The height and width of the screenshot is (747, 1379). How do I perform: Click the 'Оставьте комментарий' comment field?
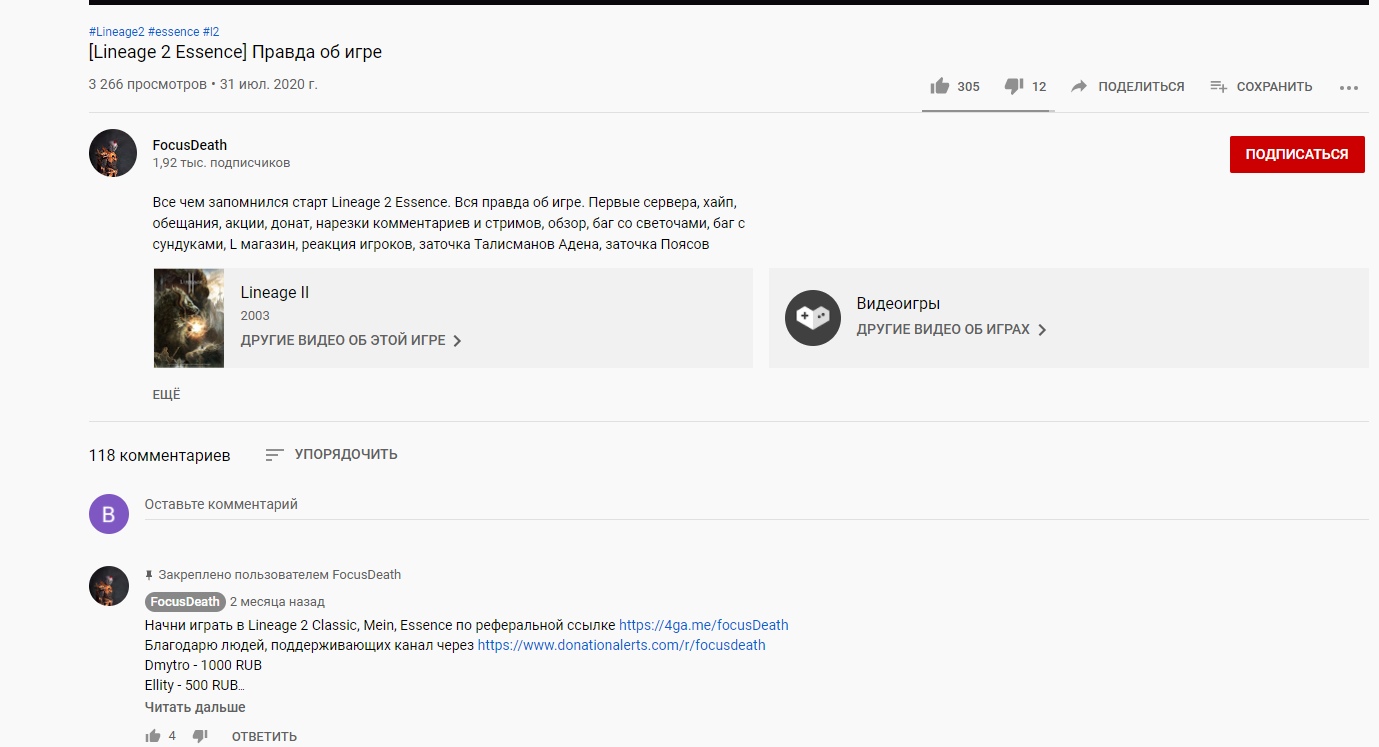pyautogui.click(x=757, y=505)
